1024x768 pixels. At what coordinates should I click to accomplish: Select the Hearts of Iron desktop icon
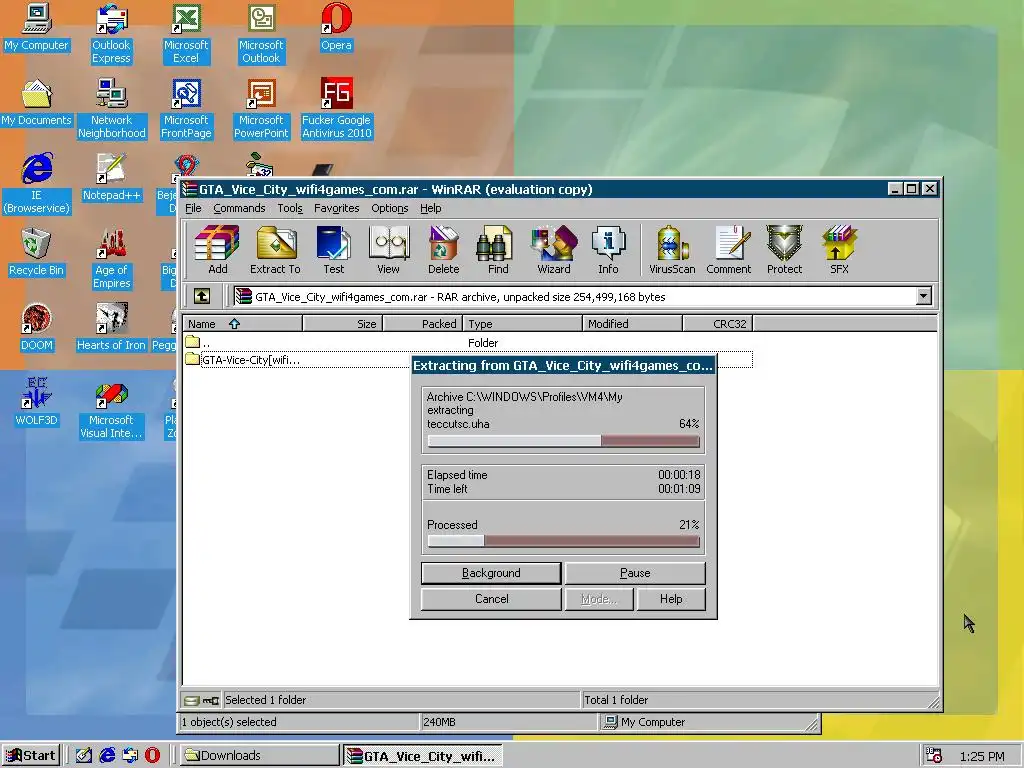(x=111, y=328)
